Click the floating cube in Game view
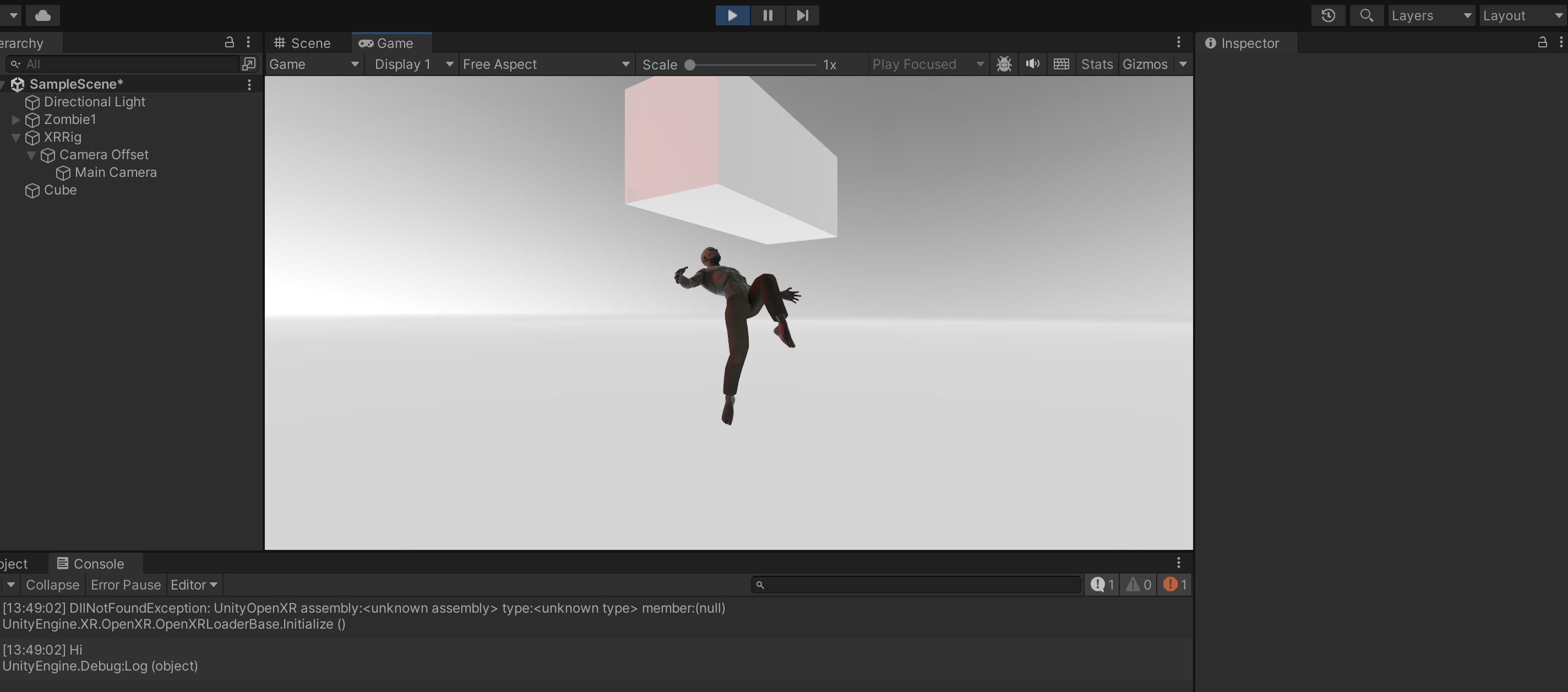This screenshot has width=1568, height=692. pyautogui.click(x=731, y=160)
